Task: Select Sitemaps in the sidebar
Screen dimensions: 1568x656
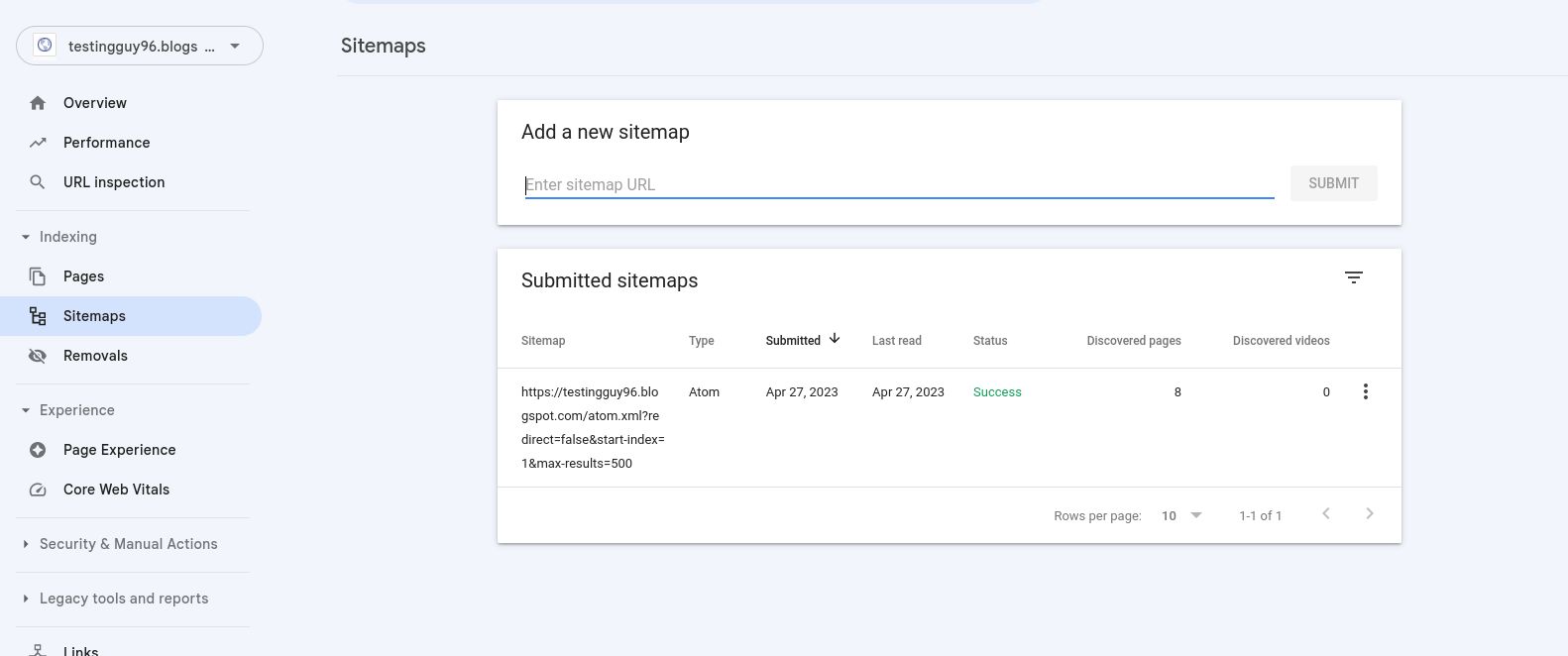Action: pyautogui.click(x=94, y=316)
